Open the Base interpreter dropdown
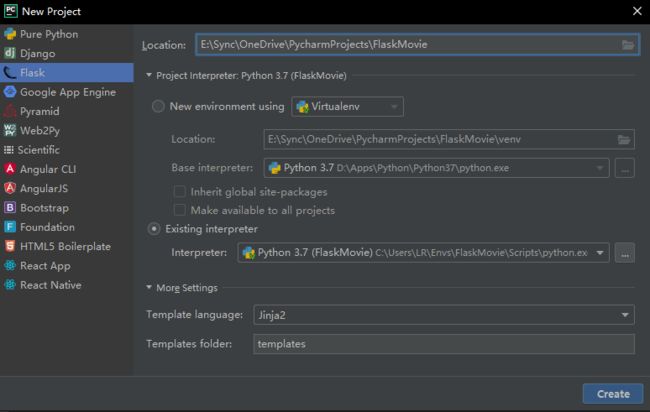The image size is (650, 412). pyautogui.click(x=436, y=168)
